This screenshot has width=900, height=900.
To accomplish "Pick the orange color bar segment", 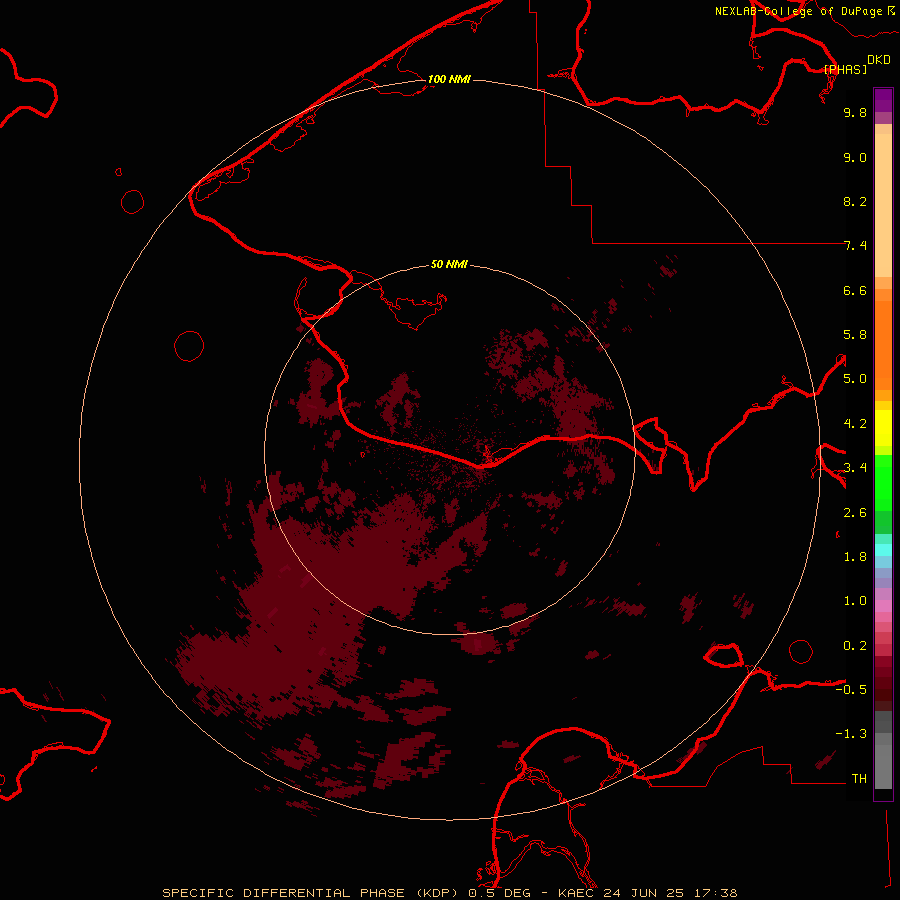I will tap(883, 345).
